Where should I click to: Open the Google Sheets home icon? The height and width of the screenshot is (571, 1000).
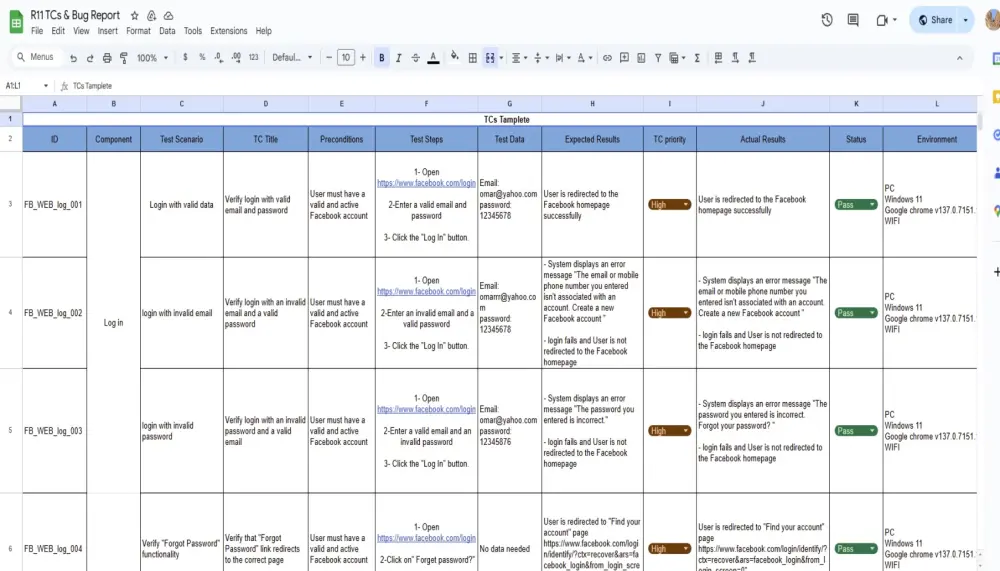click(x=16, y=21)
